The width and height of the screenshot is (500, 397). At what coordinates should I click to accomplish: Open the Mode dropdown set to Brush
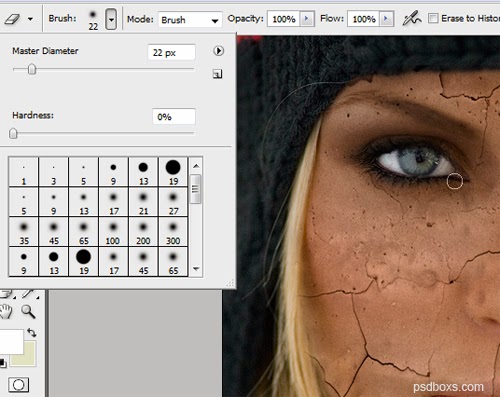(190, 20)
